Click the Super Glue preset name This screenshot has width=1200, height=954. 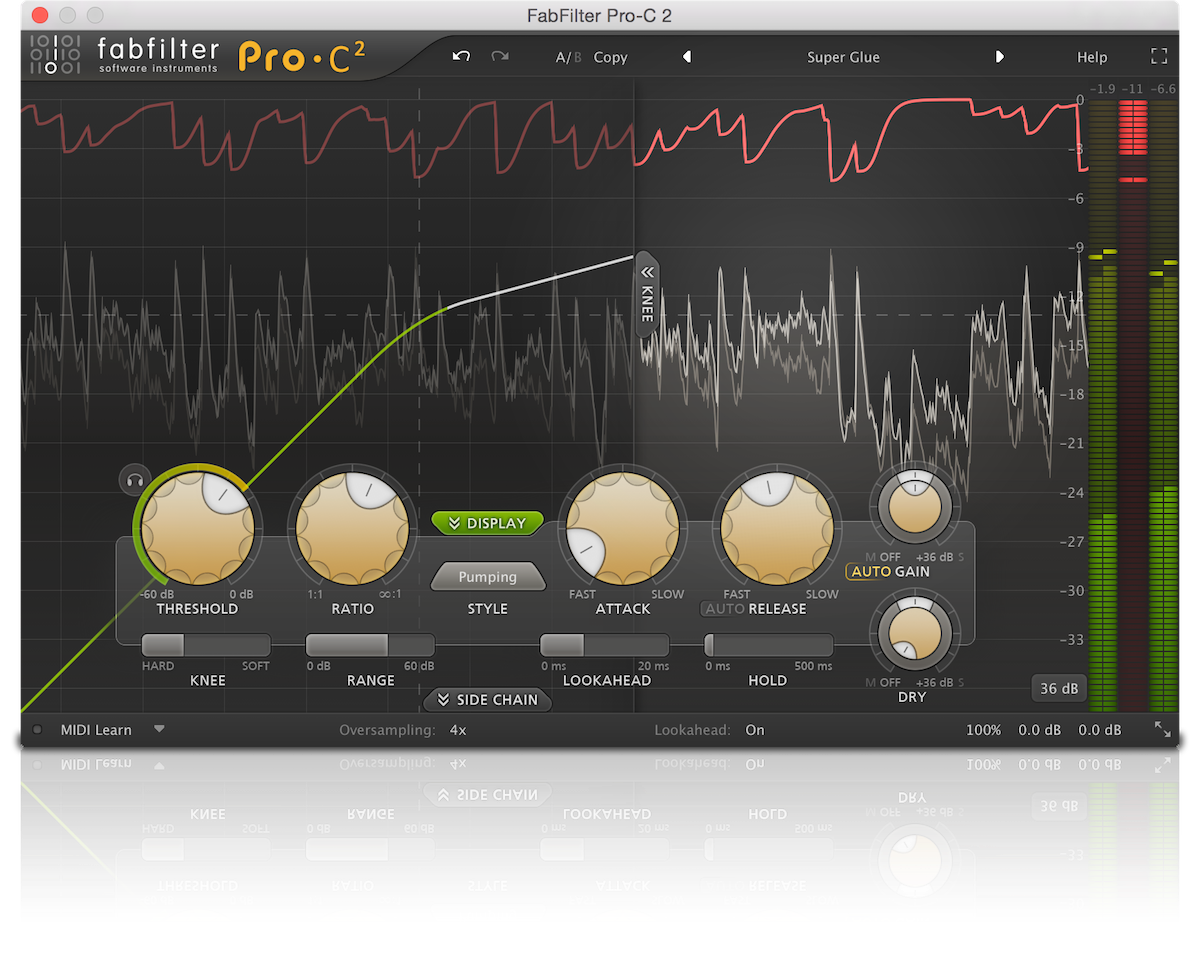843,57
